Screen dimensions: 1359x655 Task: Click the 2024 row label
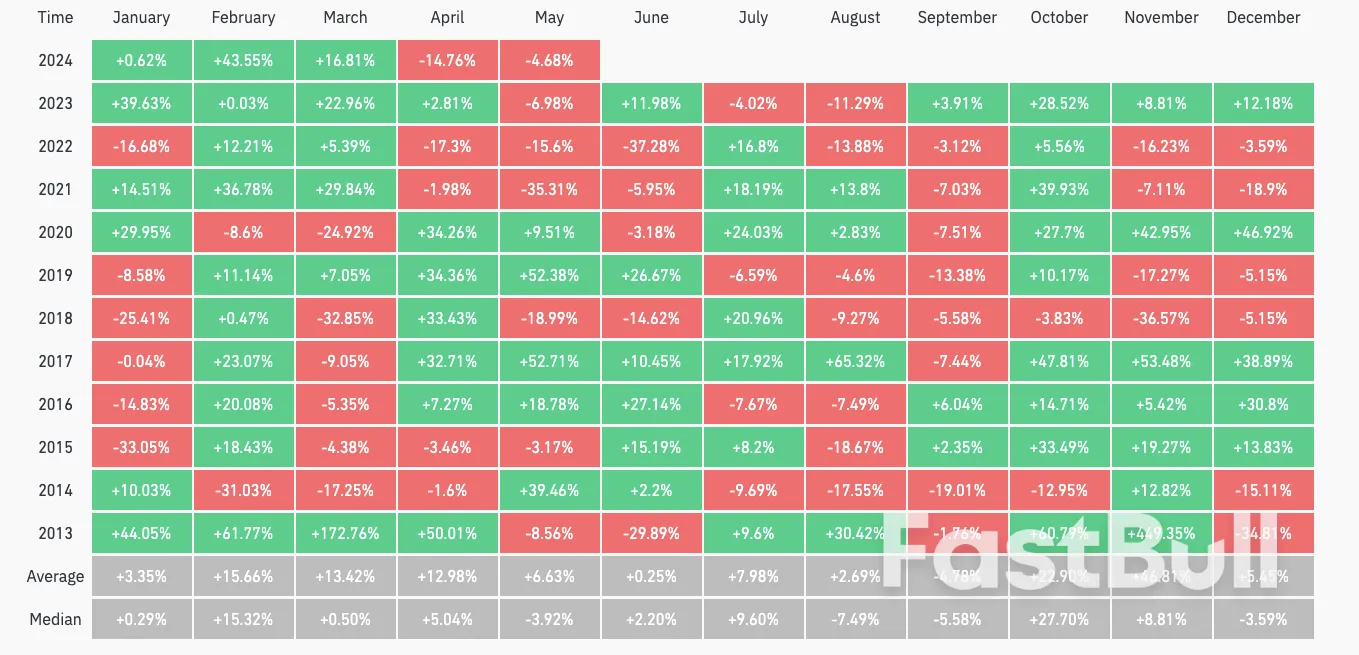pyautogui.click(x=55, y=61)
